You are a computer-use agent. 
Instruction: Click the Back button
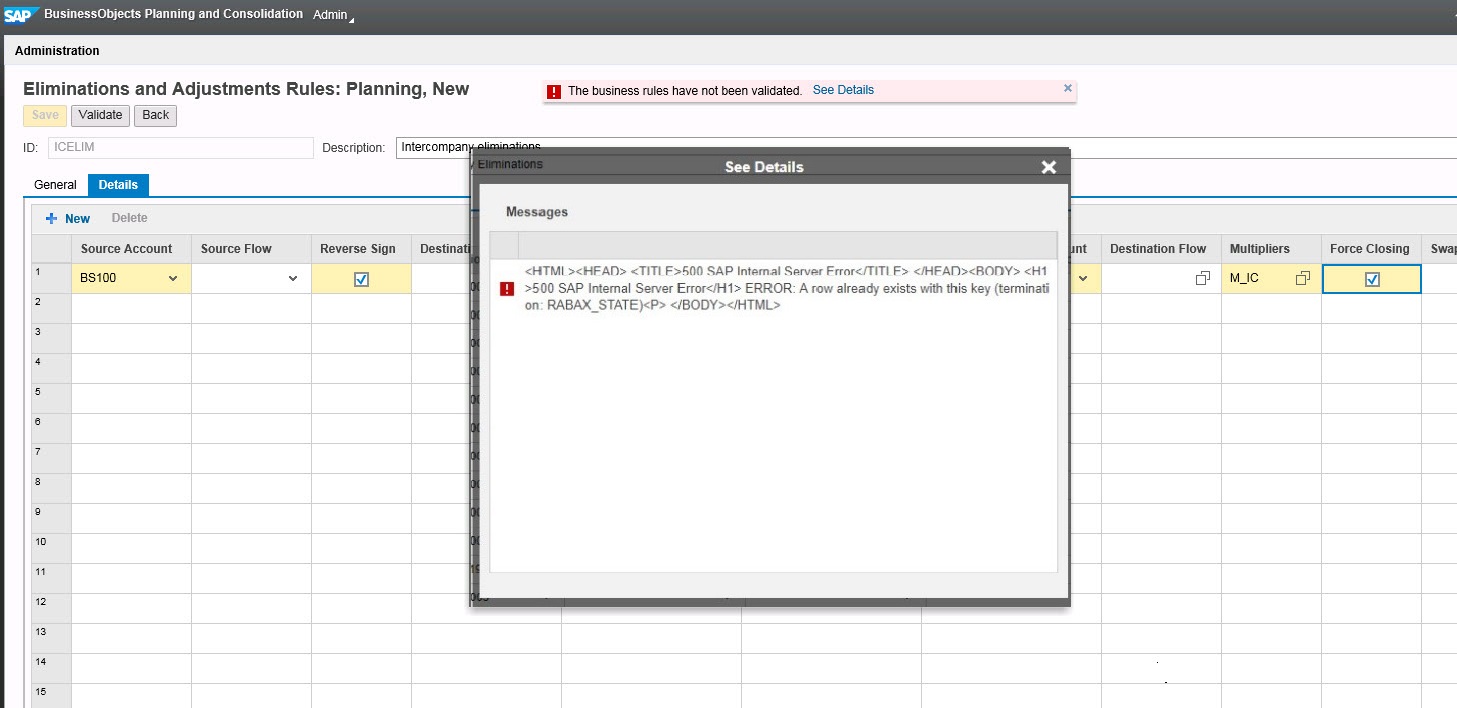[156, 115]
